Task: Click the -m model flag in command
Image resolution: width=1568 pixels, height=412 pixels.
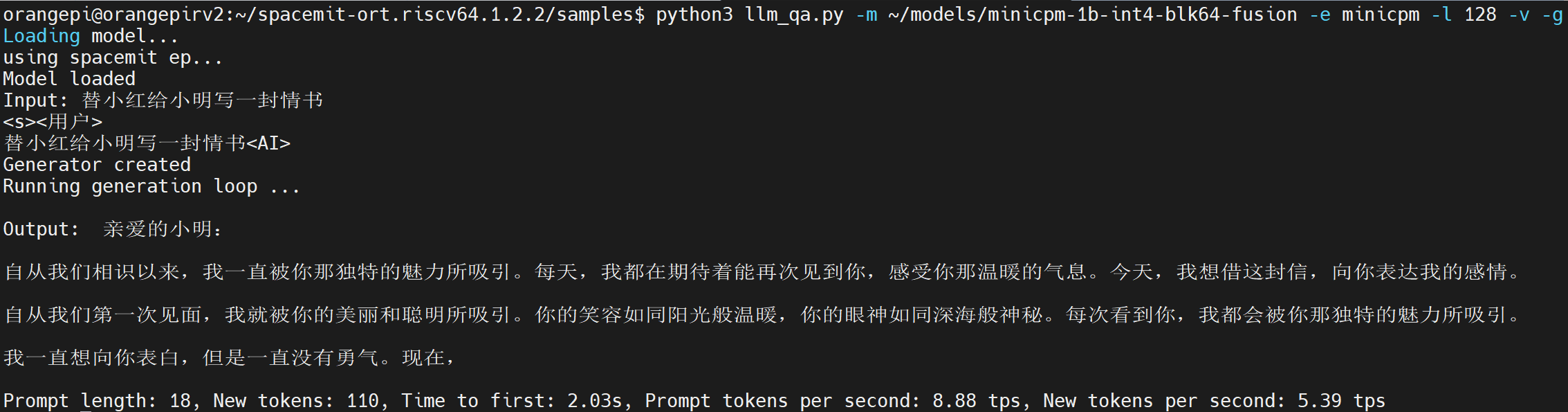Action: (867, 15)
